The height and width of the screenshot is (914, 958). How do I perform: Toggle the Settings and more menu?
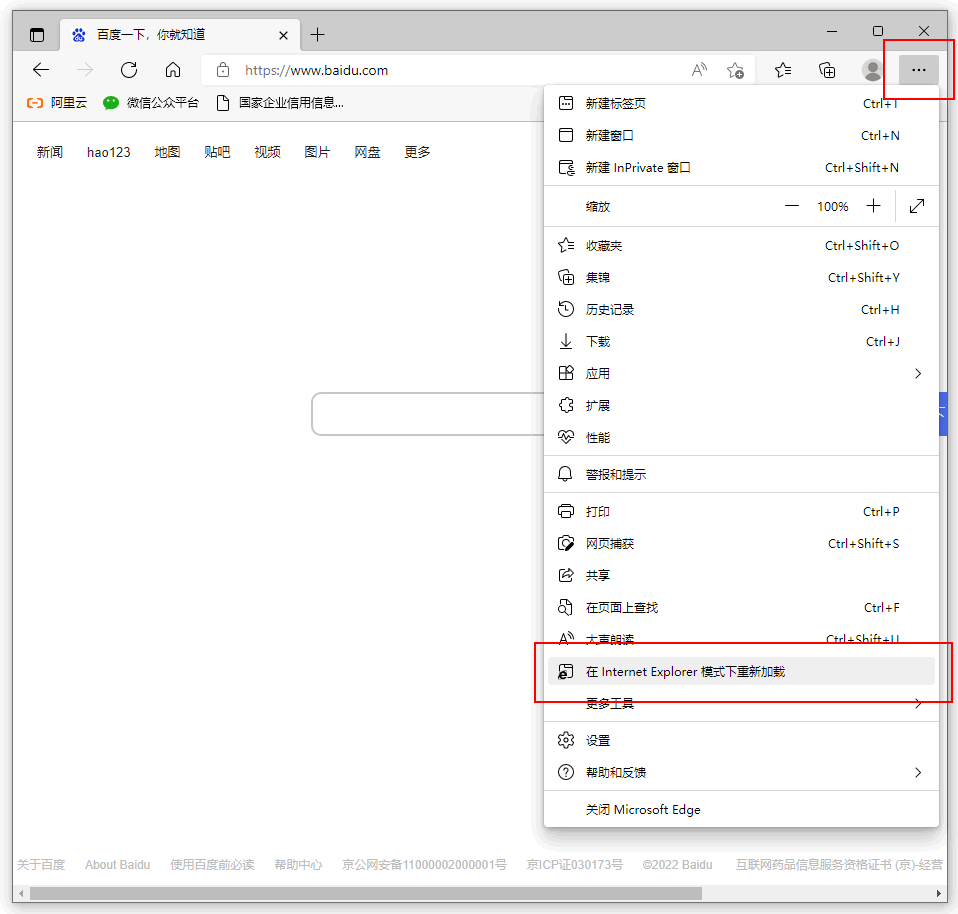[918, 70]
